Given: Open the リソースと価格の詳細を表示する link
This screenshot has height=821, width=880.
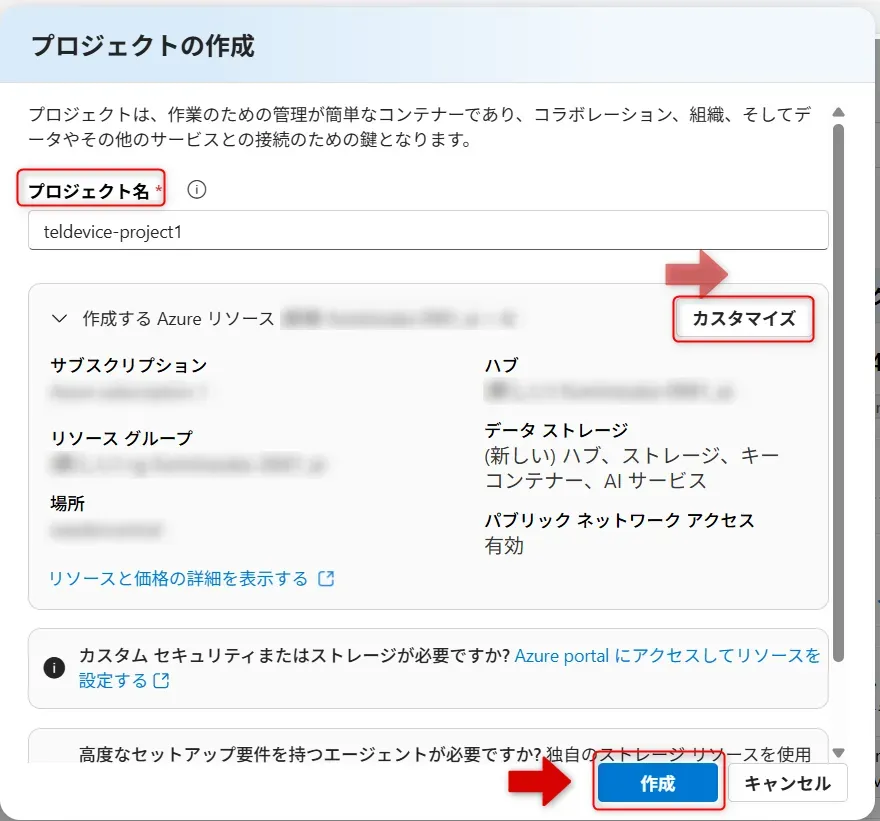Looking at the screenshot, I should coord(180,578).
